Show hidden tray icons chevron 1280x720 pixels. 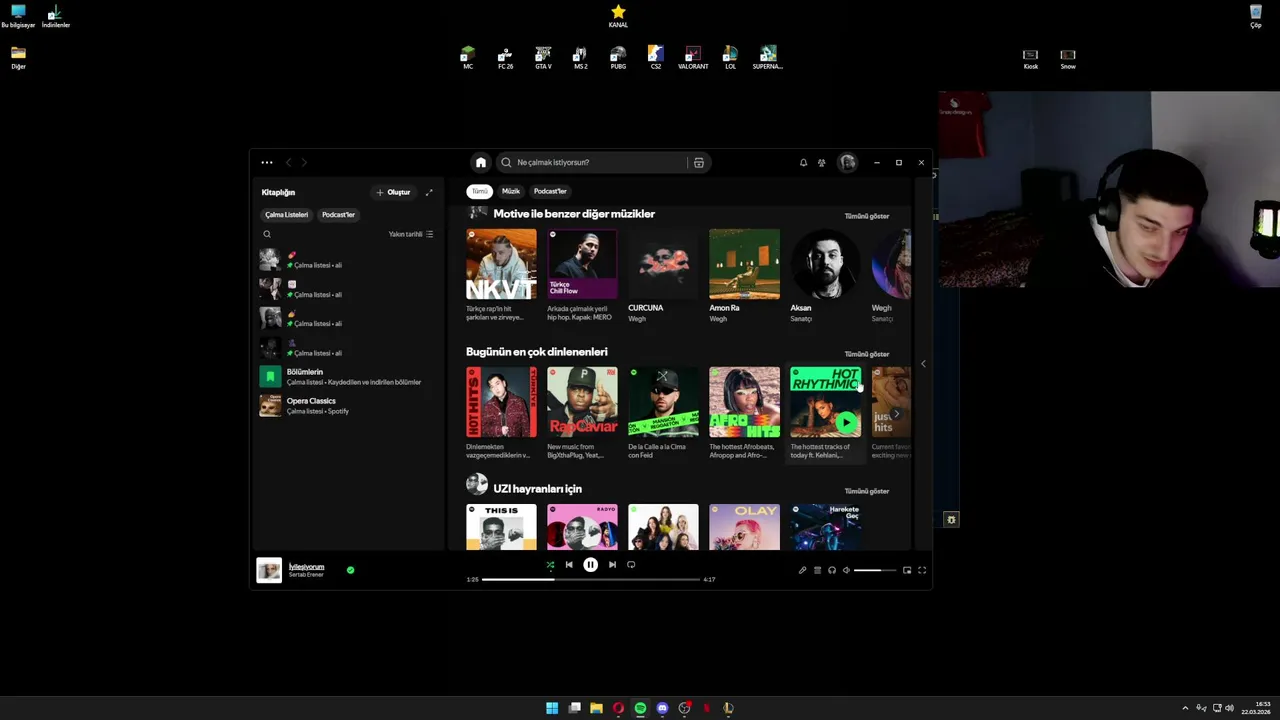[x=1185, y=708]
